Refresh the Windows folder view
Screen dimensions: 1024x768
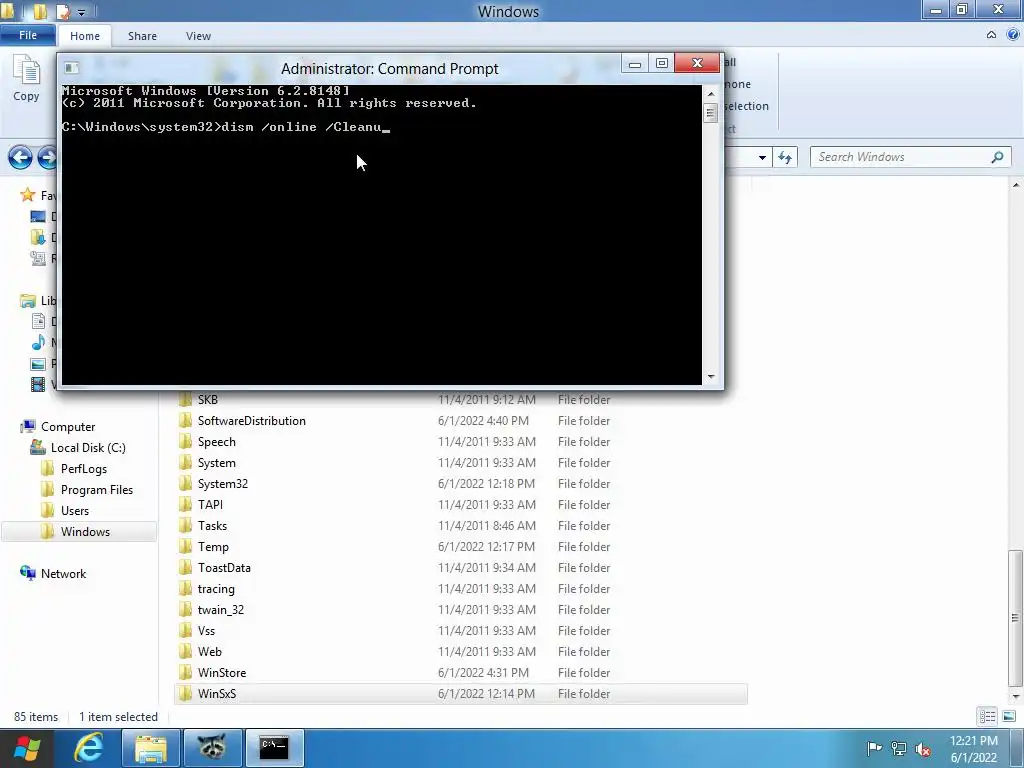point(785,157)
